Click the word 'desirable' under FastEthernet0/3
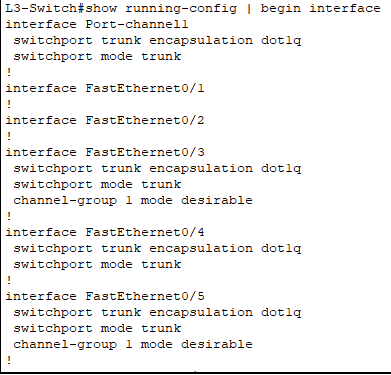The height and width of the screenshot is (375, 391). pos(217,200)
